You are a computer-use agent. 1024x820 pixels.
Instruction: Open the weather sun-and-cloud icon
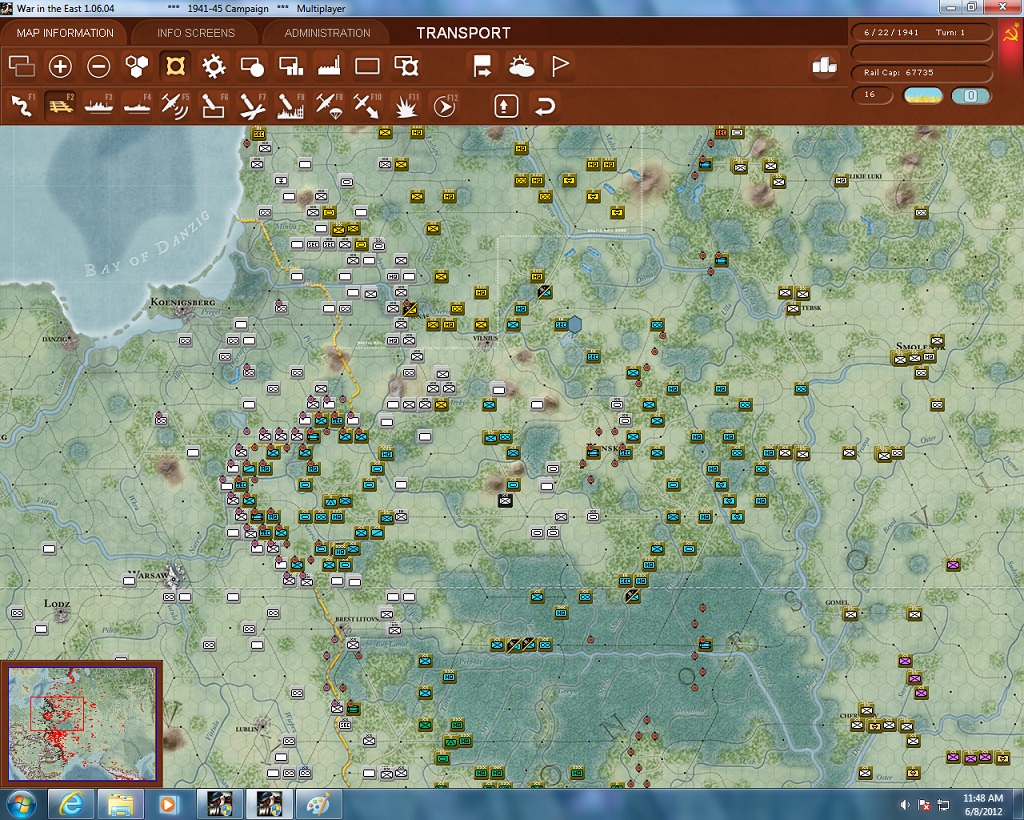pos(521,66)
